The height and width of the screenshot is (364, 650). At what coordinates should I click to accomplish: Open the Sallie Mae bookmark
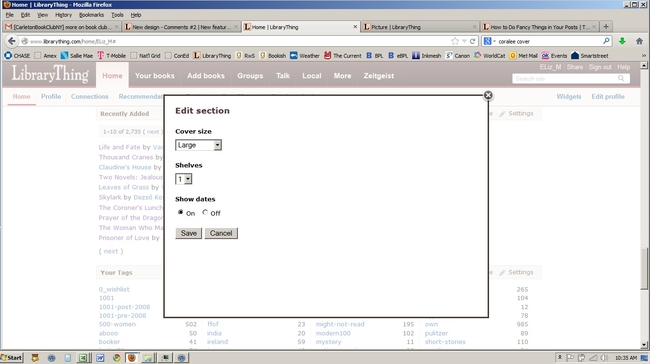click(77, 56)
